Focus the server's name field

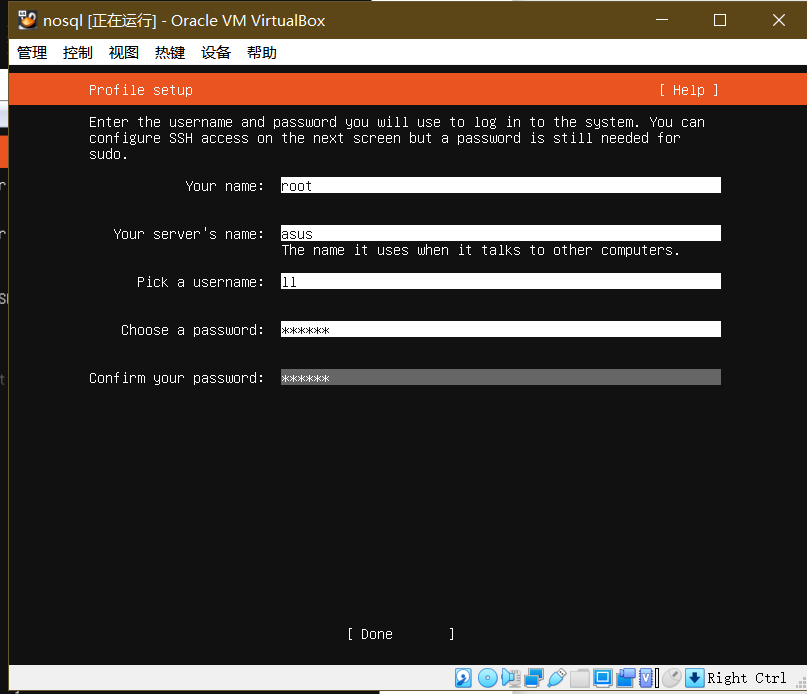tap(500, 233)
